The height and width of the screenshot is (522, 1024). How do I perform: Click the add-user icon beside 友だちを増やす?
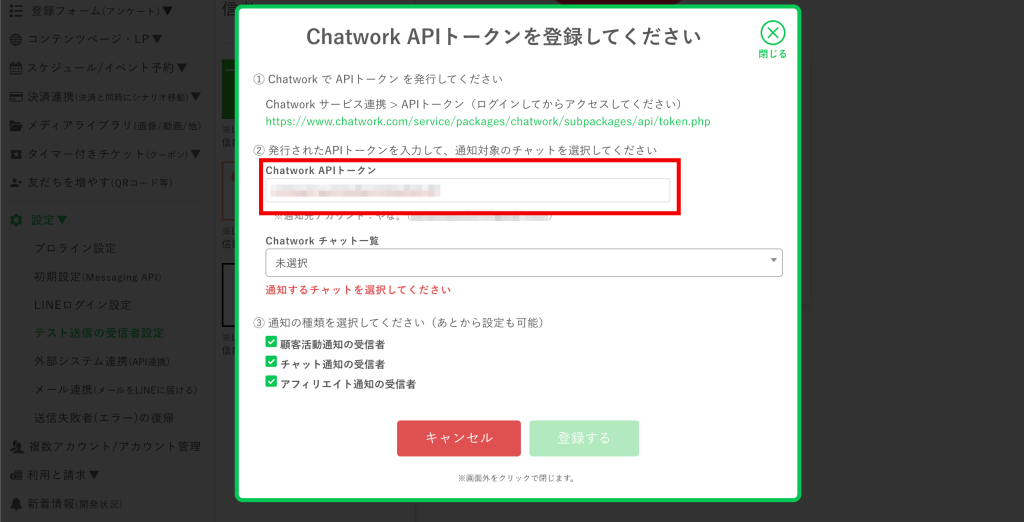click(x=16, y=183)
